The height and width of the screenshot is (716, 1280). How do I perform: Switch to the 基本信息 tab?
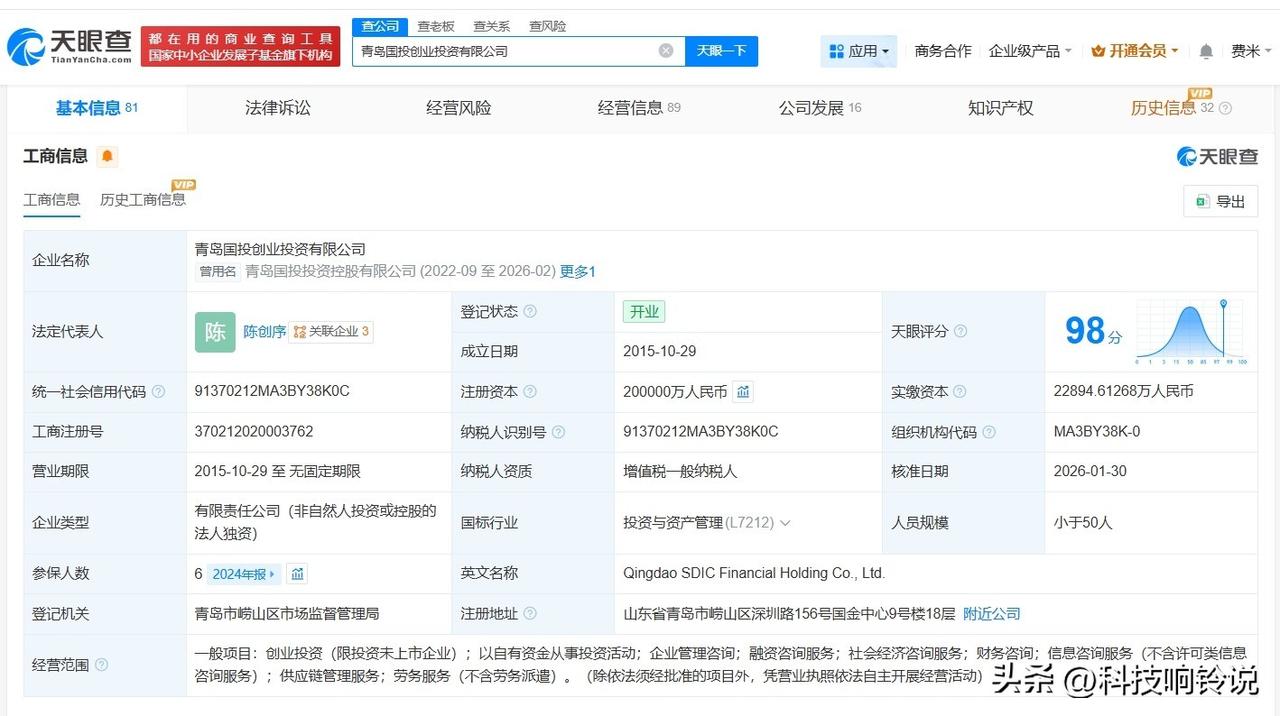[x=96, y=108]
